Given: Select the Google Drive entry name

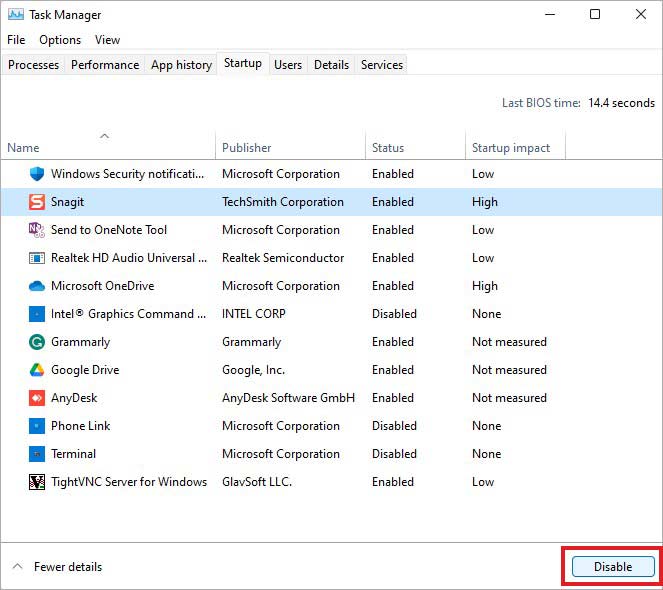Looking at the screenshot, I should point(85,370).
